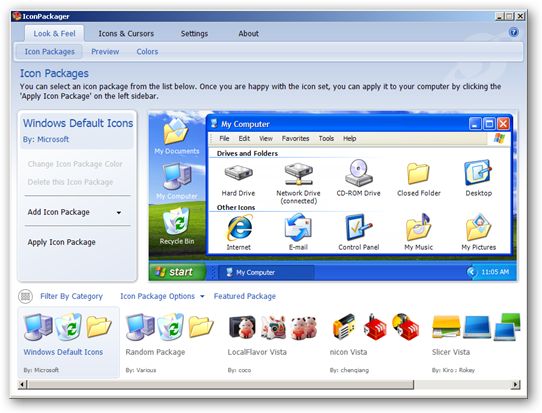The image size is (542, 413).
Task: Open the Favorites menu in preview window
Action: point(295,139)
